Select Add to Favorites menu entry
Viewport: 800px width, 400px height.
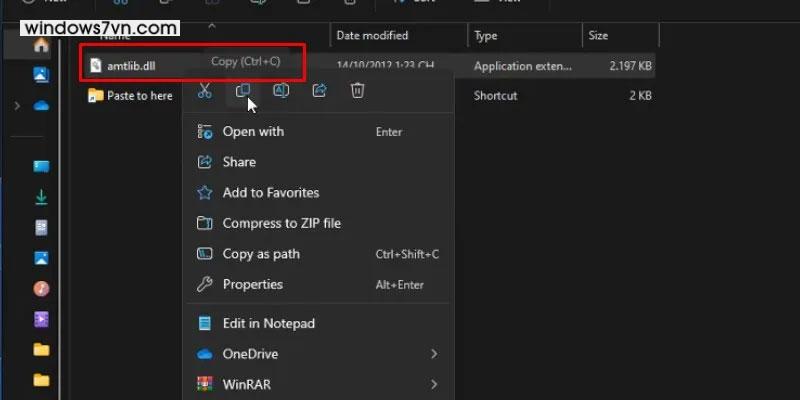click(x=270, y=193)
